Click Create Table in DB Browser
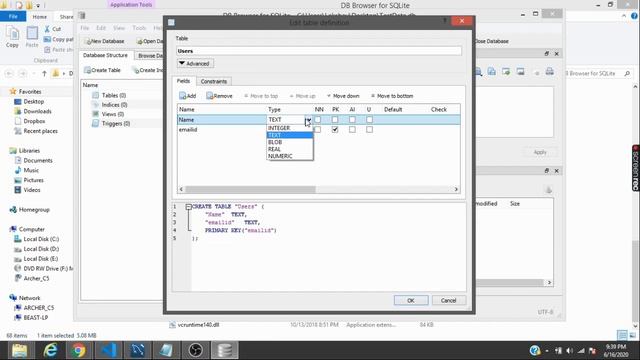This screenshot has height=360, width=640. point(102,70)
